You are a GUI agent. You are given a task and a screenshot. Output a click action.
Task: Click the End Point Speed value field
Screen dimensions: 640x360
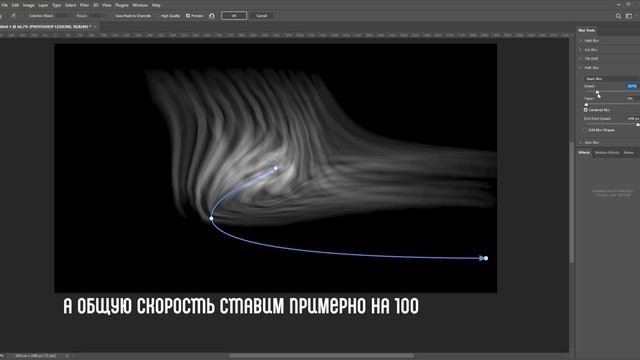[633, 119]
